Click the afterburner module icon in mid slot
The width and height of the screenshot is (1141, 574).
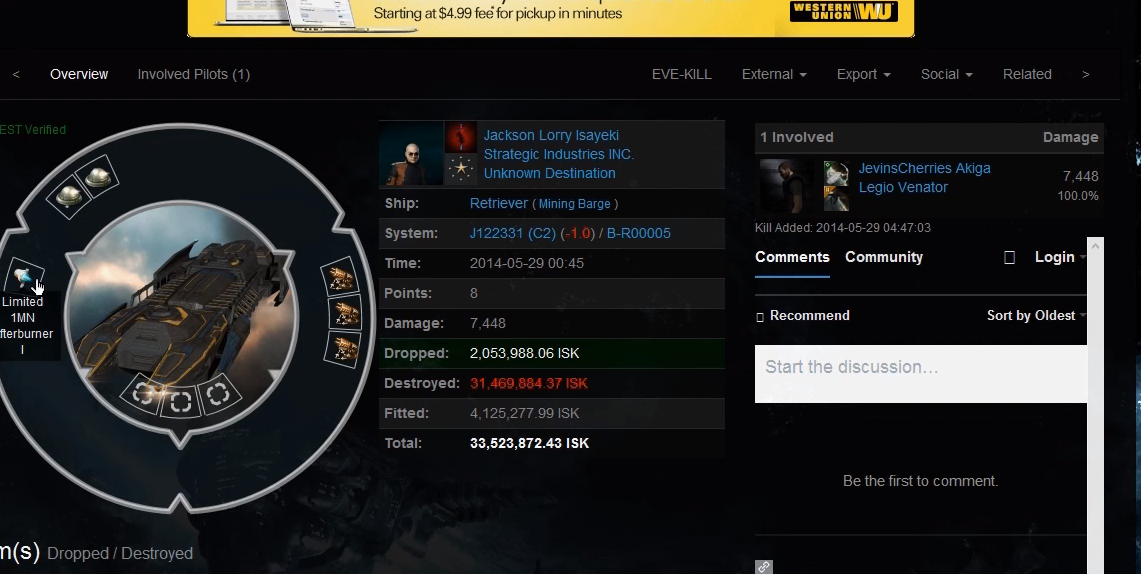coord(25,276)
